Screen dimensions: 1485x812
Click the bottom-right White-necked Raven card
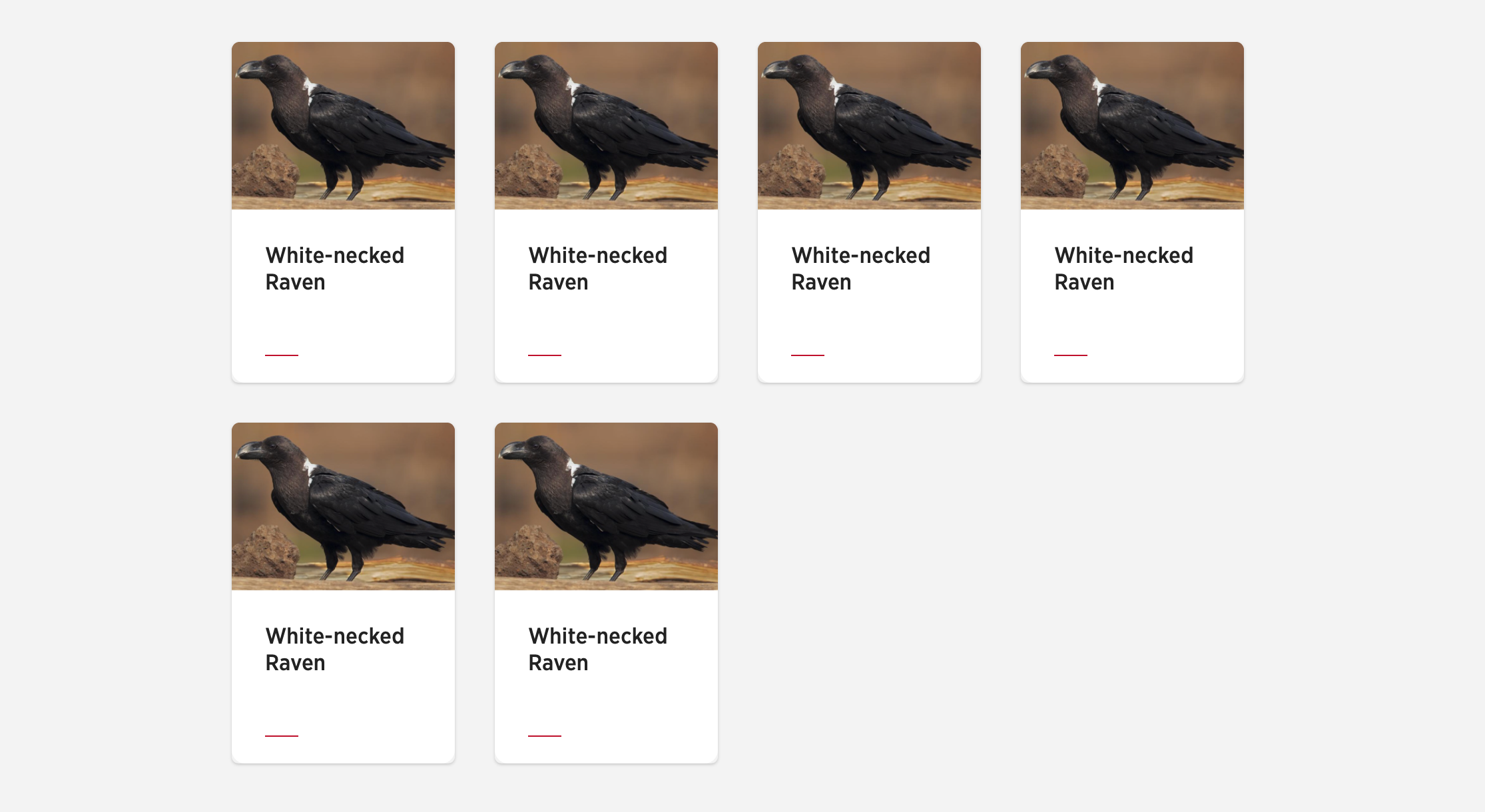pyautogui.click(x=608, y=600)
